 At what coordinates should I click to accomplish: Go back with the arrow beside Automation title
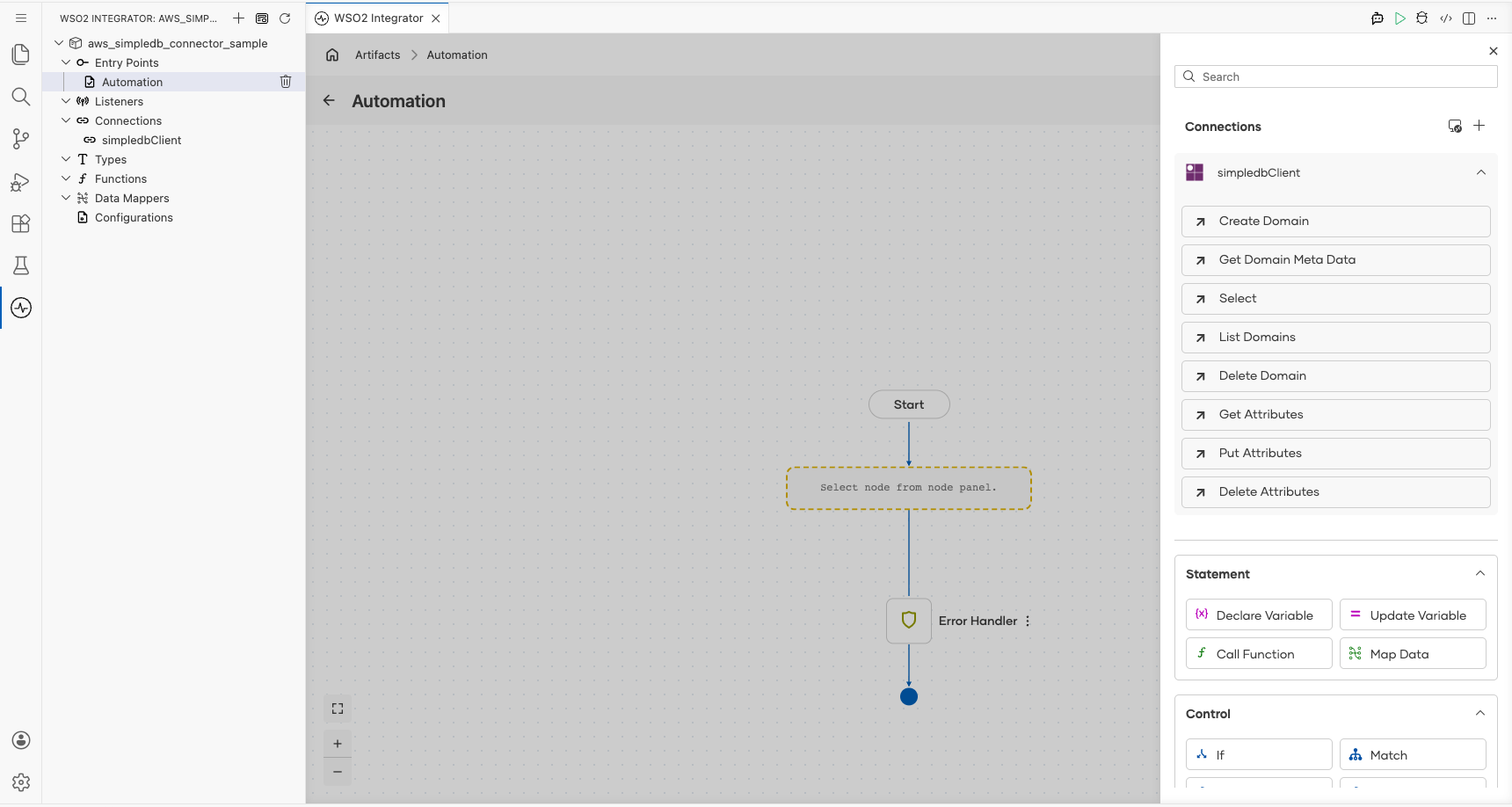pyautogui.click(x=329, y=100)
